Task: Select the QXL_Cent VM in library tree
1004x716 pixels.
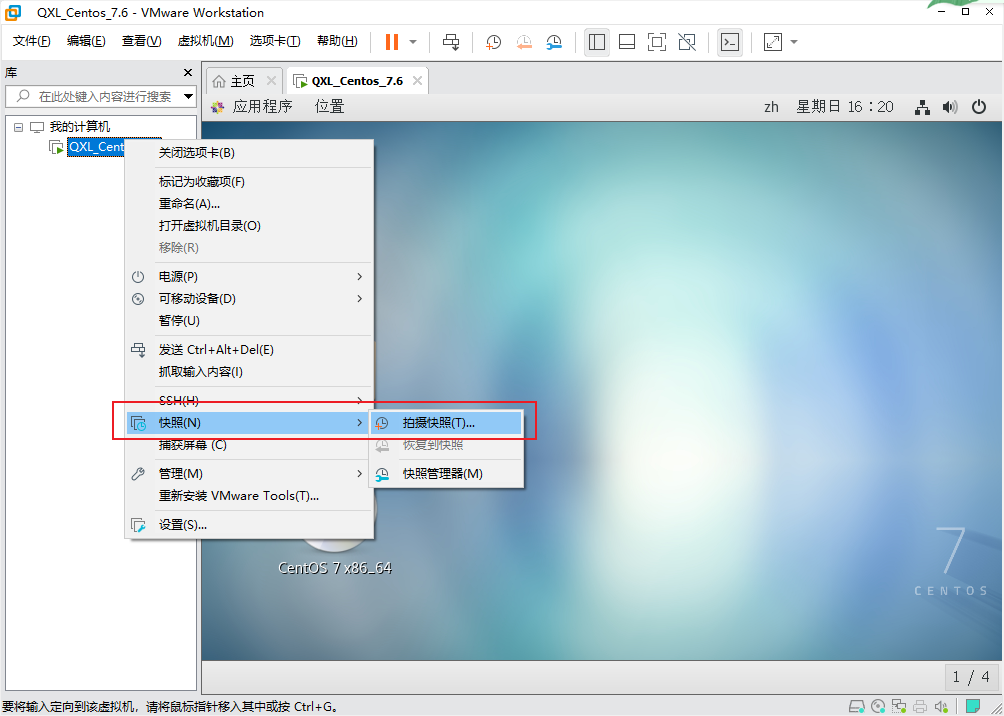Action: [96, 147]
